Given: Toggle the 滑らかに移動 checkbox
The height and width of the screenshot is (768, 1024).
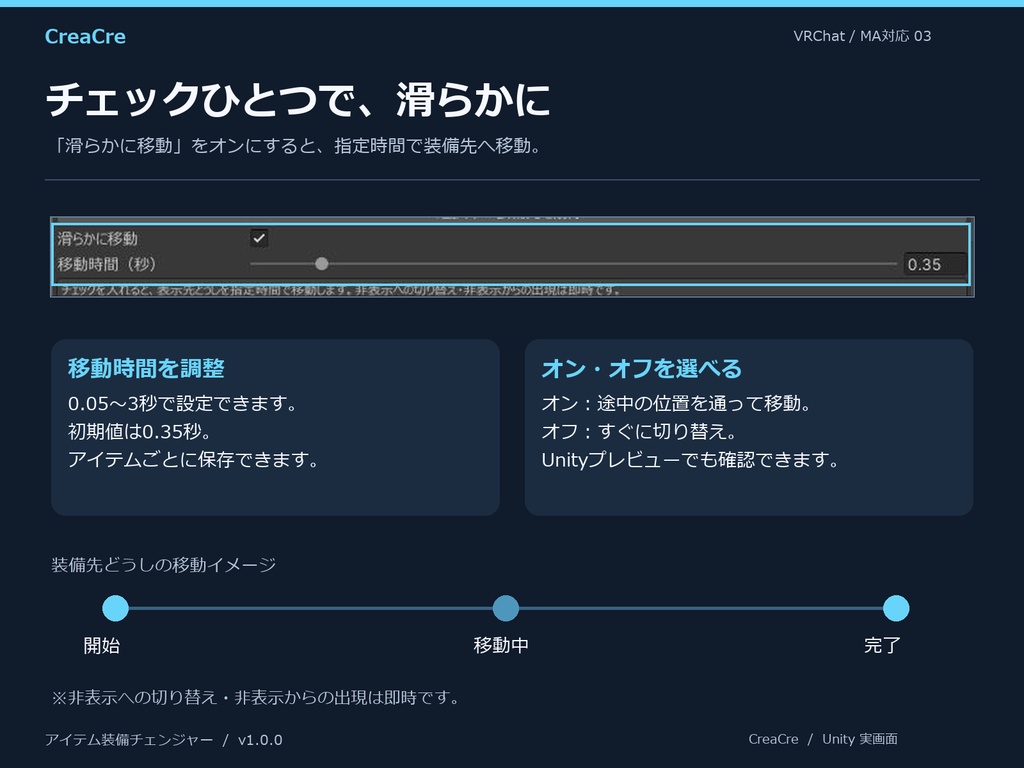Looking at the screenshot, I should tap(259, 238).
